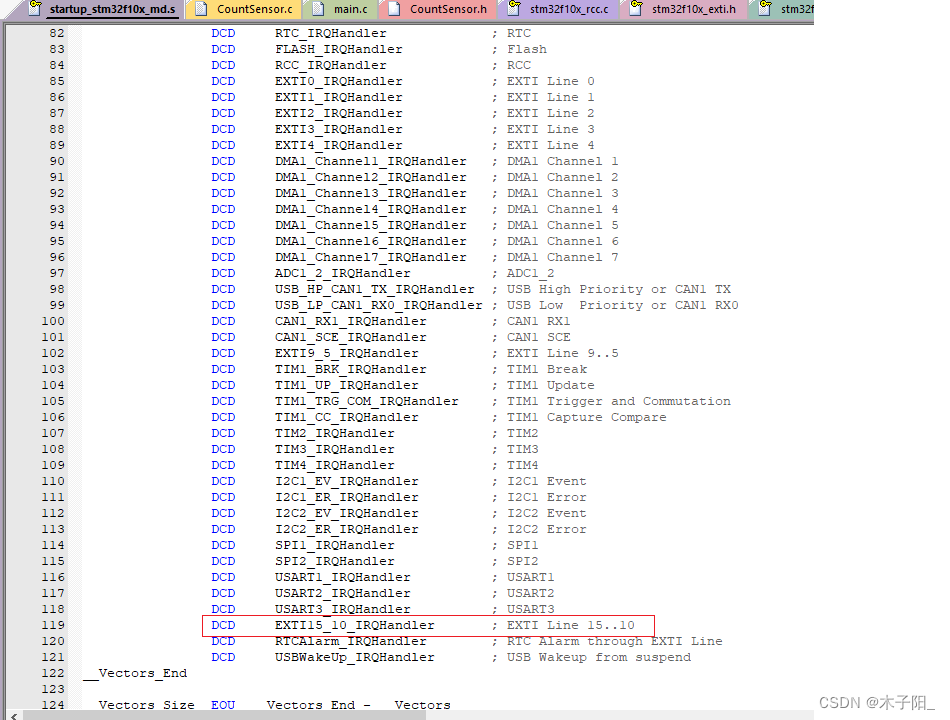Image resolution: width=950 pixels, height=720 pixels.
Task: Click SPI1_IRQHandler on line 114
Action: [x=334, y=545]
